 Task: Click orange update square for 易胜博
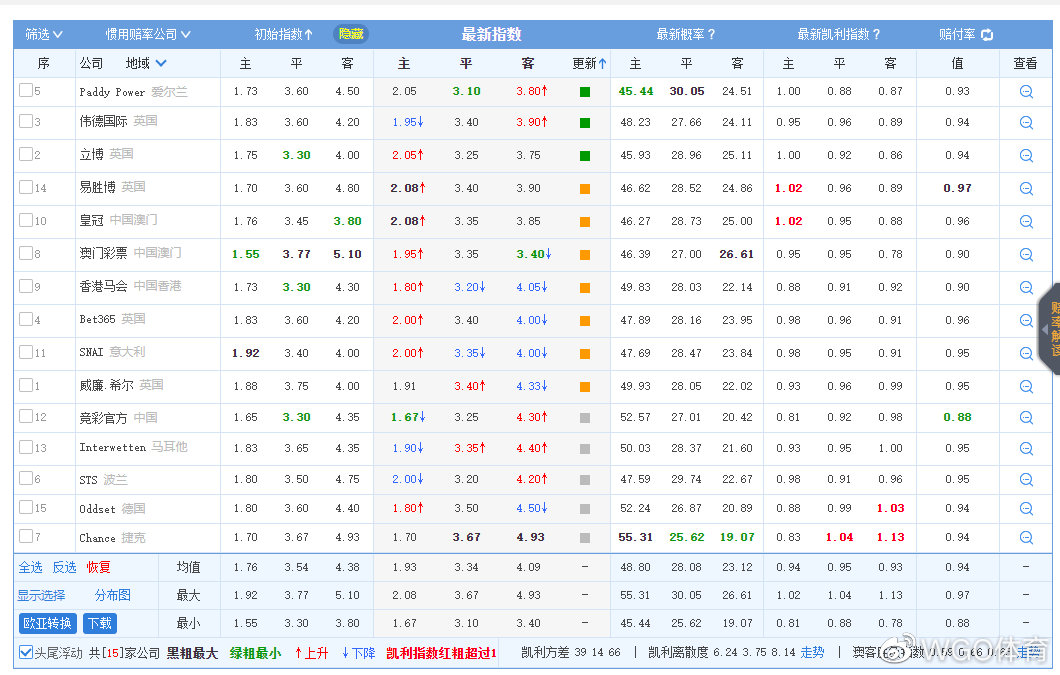(x=585, y=189)
